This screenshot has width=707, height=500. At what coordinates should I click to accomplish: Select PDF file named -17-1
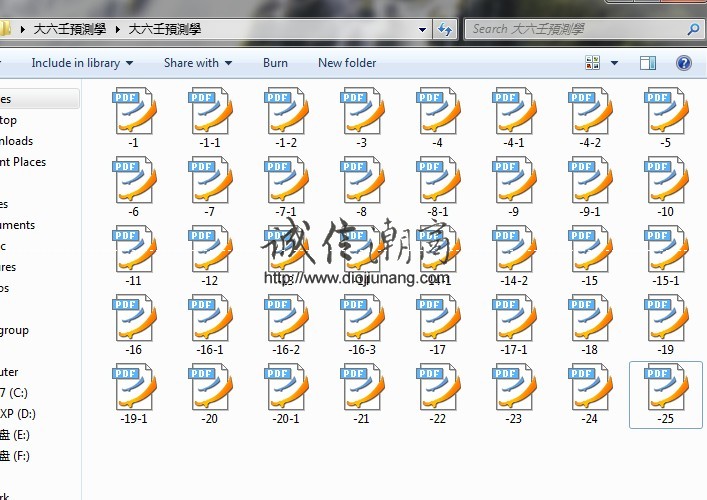[514, 325]
